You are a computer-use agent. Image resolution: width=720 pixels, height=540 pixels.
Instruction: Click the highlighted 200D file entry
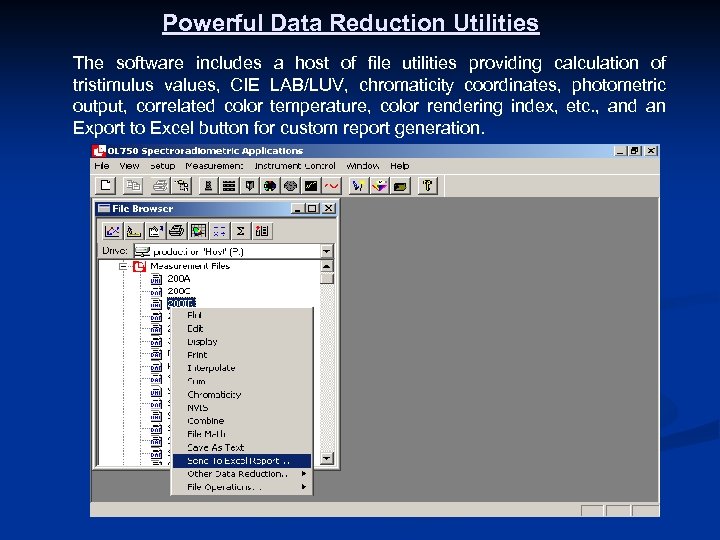coord(181,303)
